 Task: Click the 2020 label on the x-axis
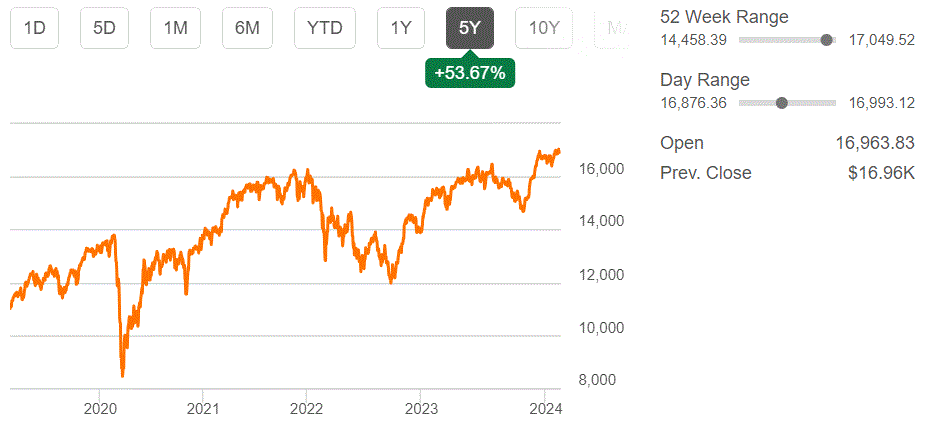tap(100, 408)
